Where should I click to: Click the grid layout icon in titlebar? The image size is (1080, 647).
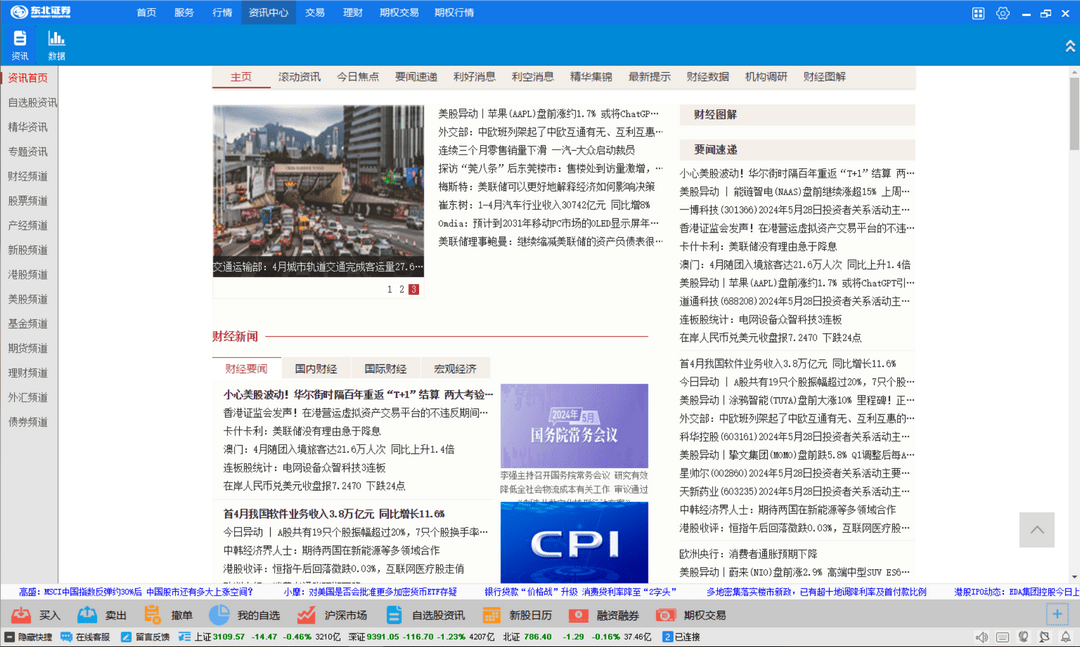click(977, 13)
